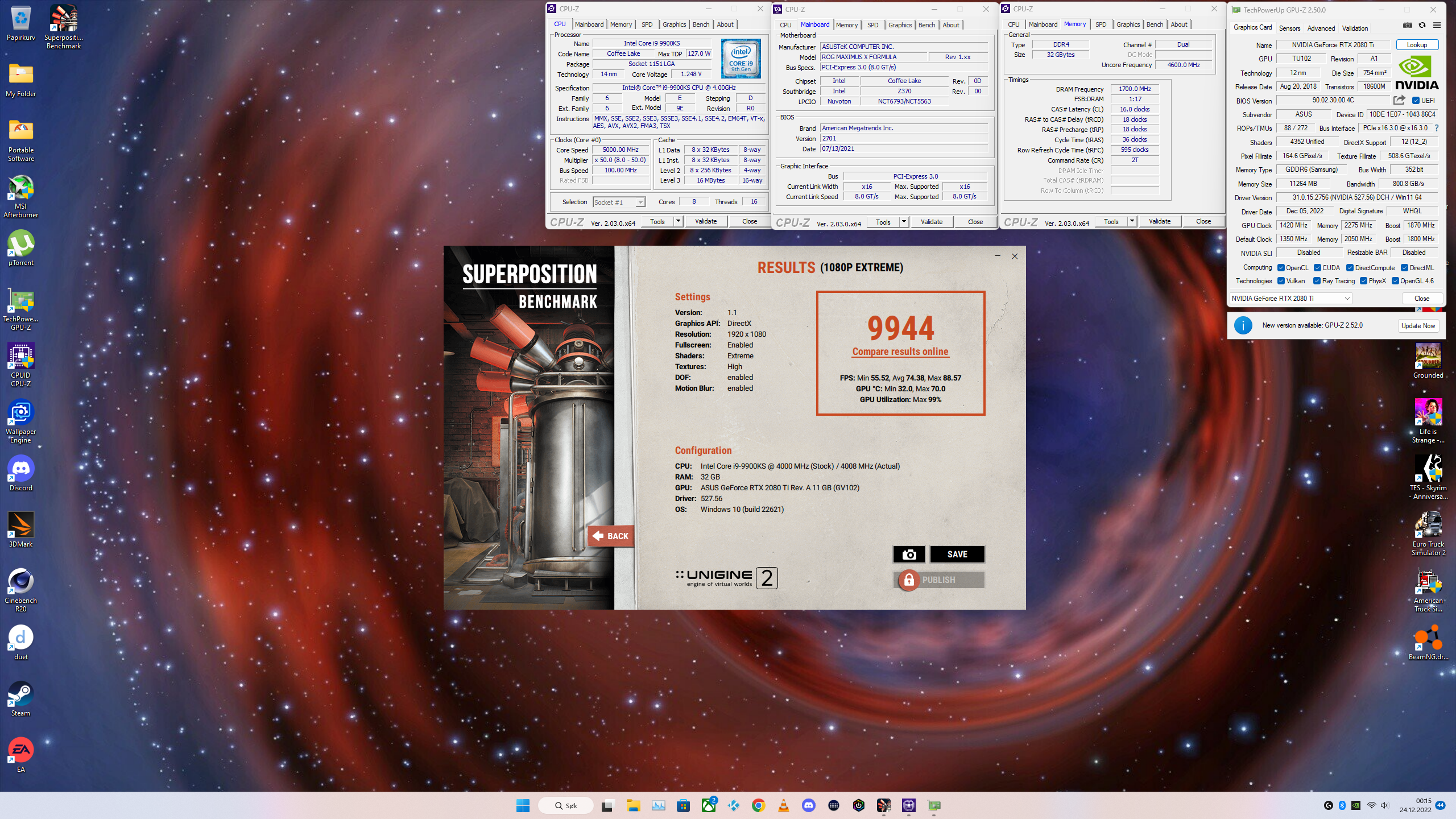Open the µTorrent desktop icon

click(x=21, y=248)
